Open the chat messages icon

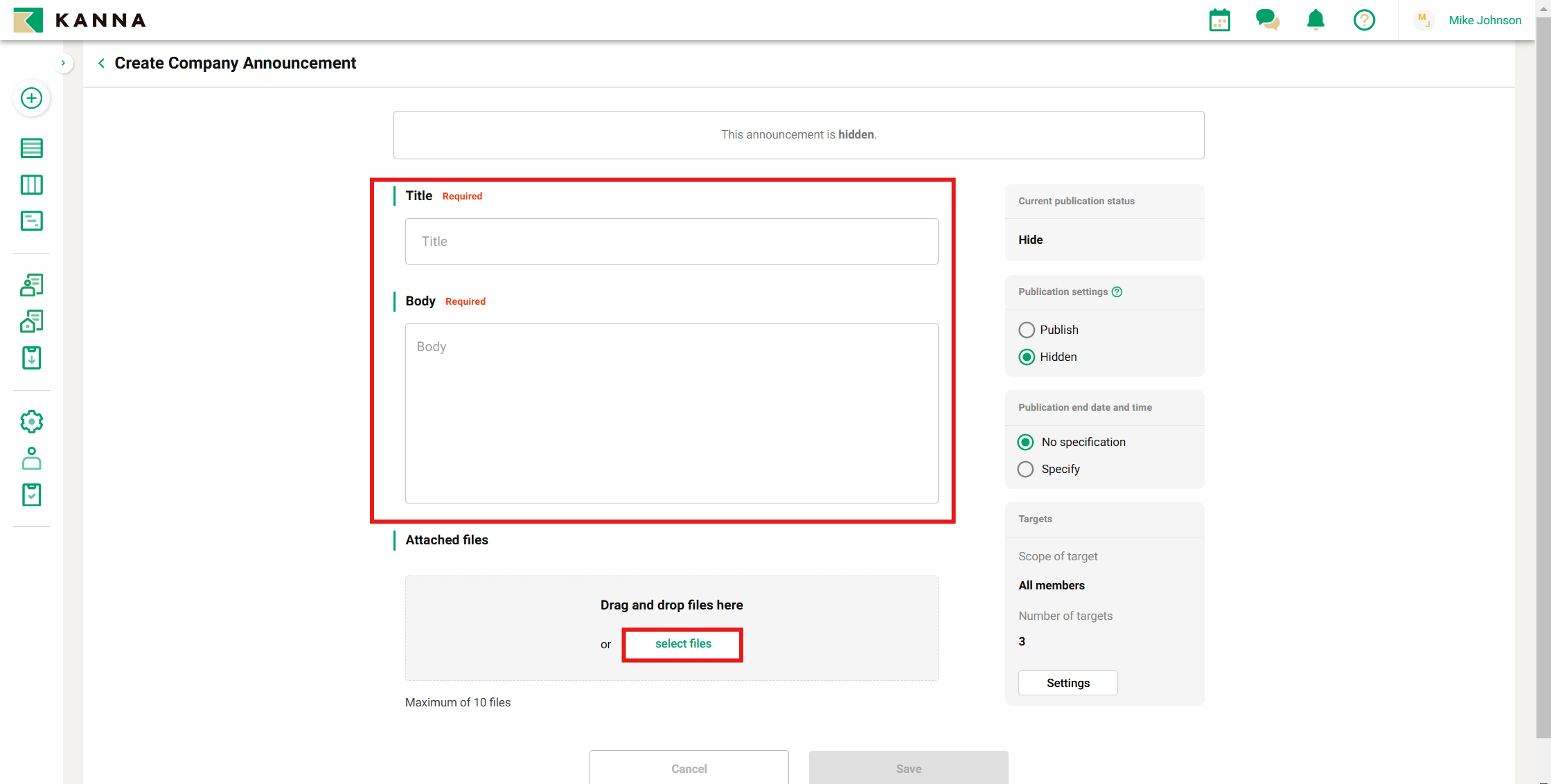point(1267,20)
